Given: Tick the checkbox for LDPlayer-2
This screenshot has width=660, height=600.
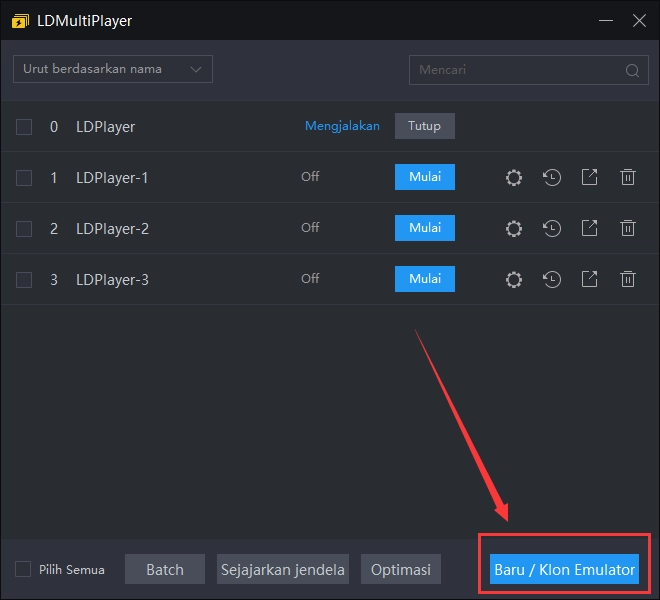Looking at the screenshot, I should click(x=24, y=229).
